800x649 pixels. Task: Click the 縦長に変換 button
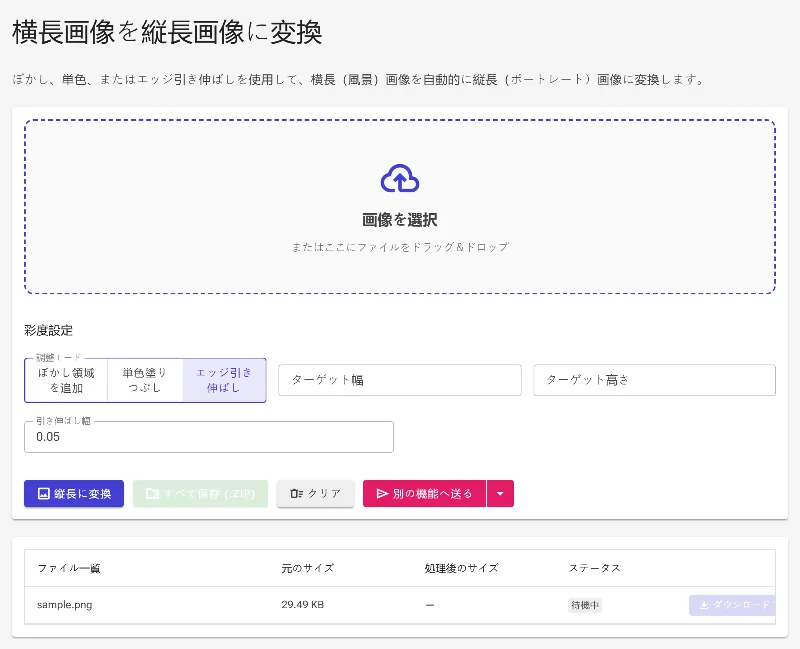click(74, 493)
